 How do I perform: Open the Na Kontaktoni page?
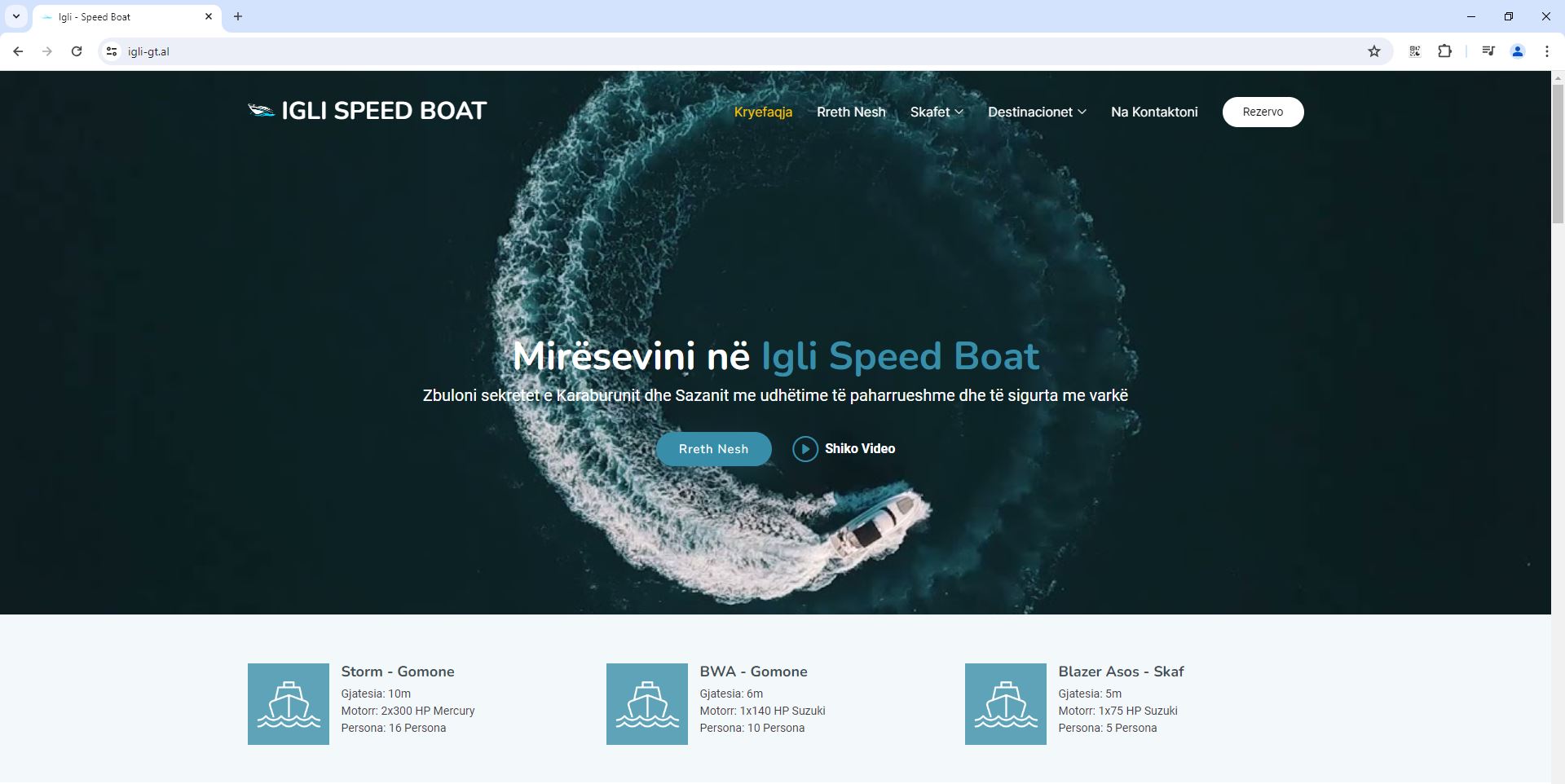point(1154,112)
